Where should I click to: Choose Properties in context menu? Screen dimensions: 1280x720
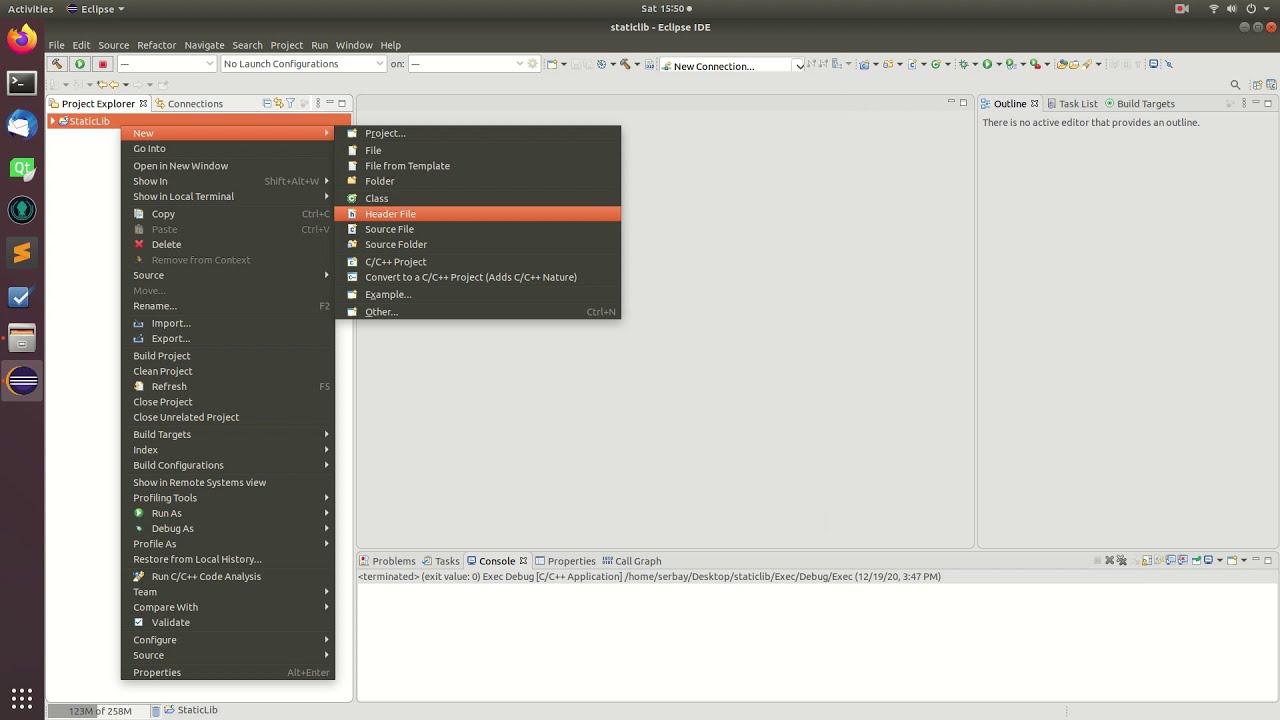pyautogui.click(x=228, y=672)
